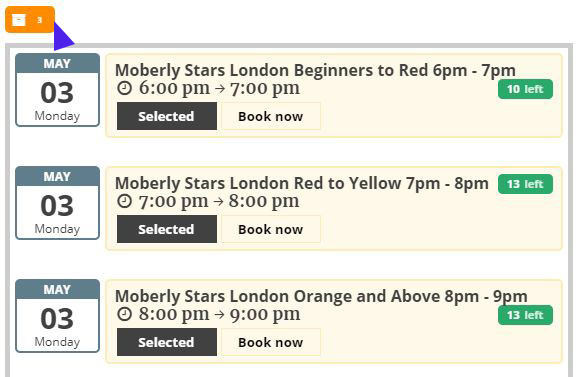Open Moberly Stars London Beginners to Red title

point(315,70)
